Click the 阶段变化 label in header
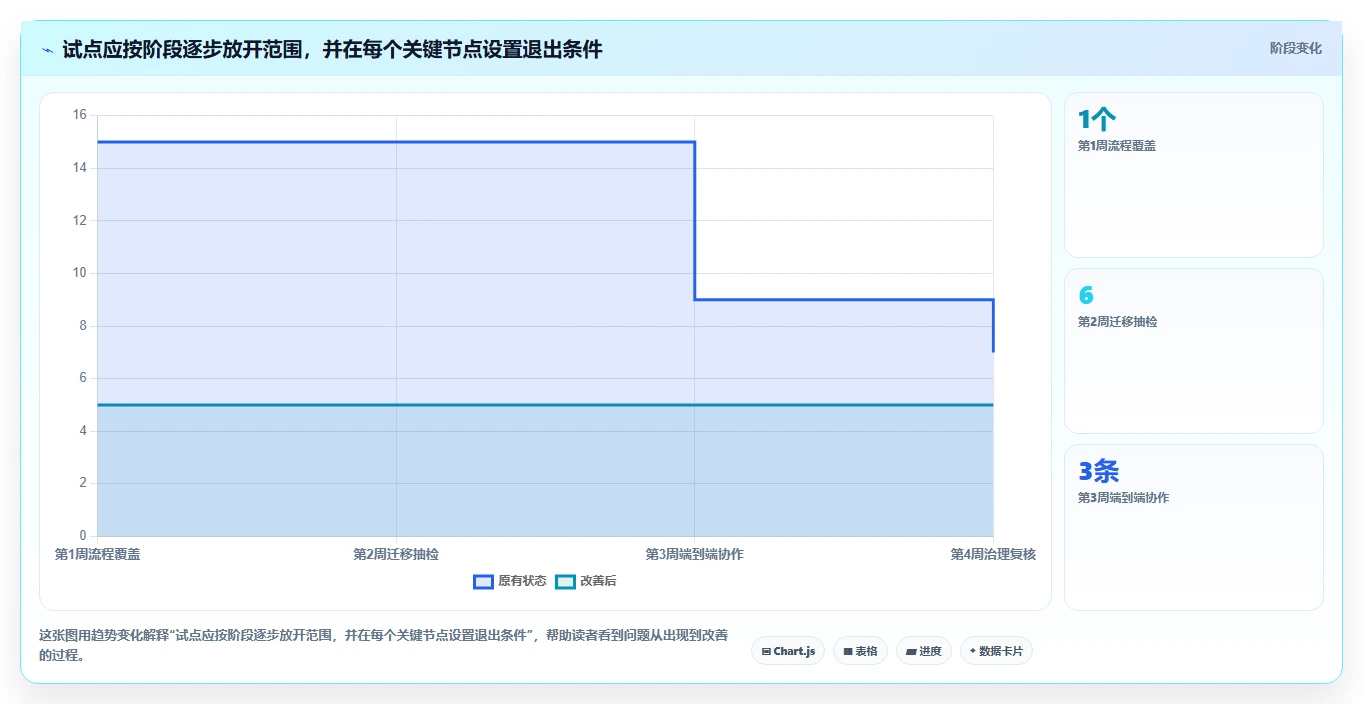The height and width of the screenshot is (704, 1363). 1295,48
